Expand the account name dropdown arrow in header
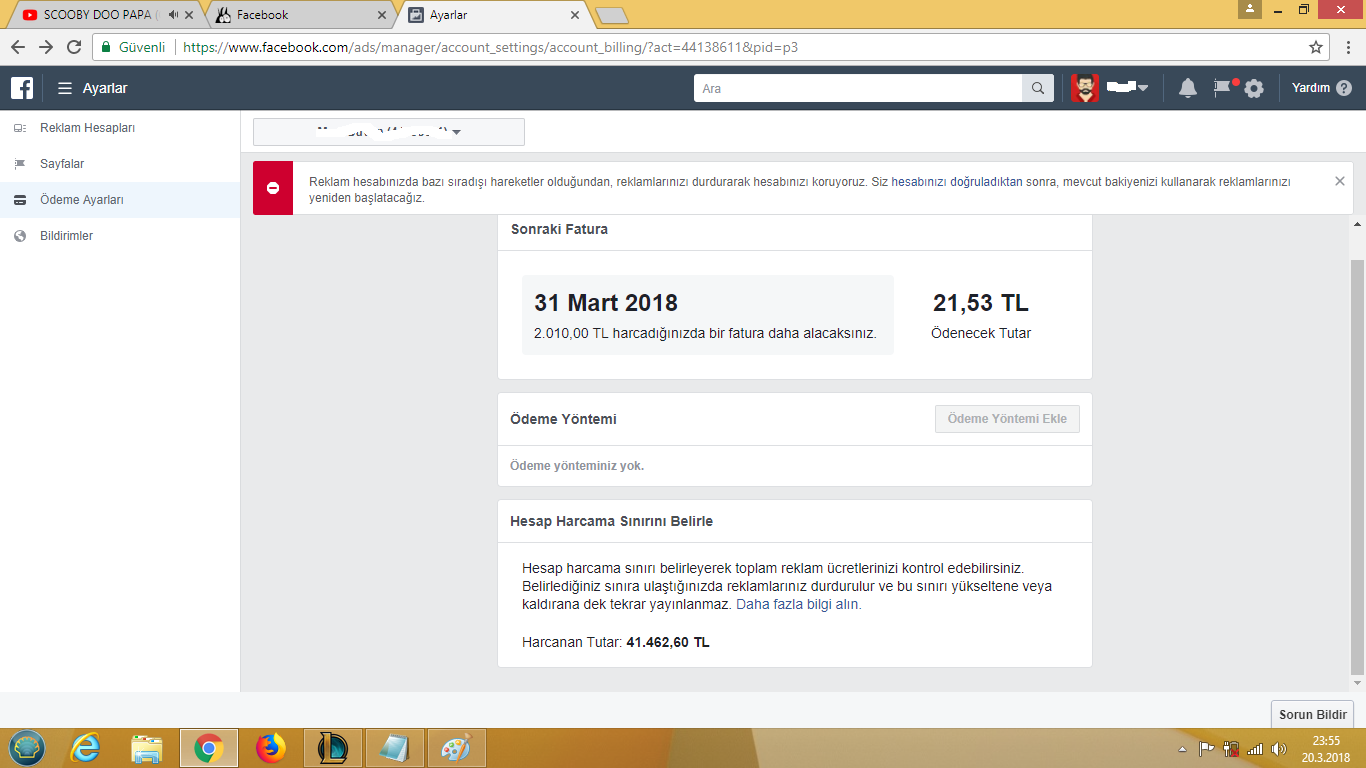This screenshot has width=1366, height=768. 1143,88
